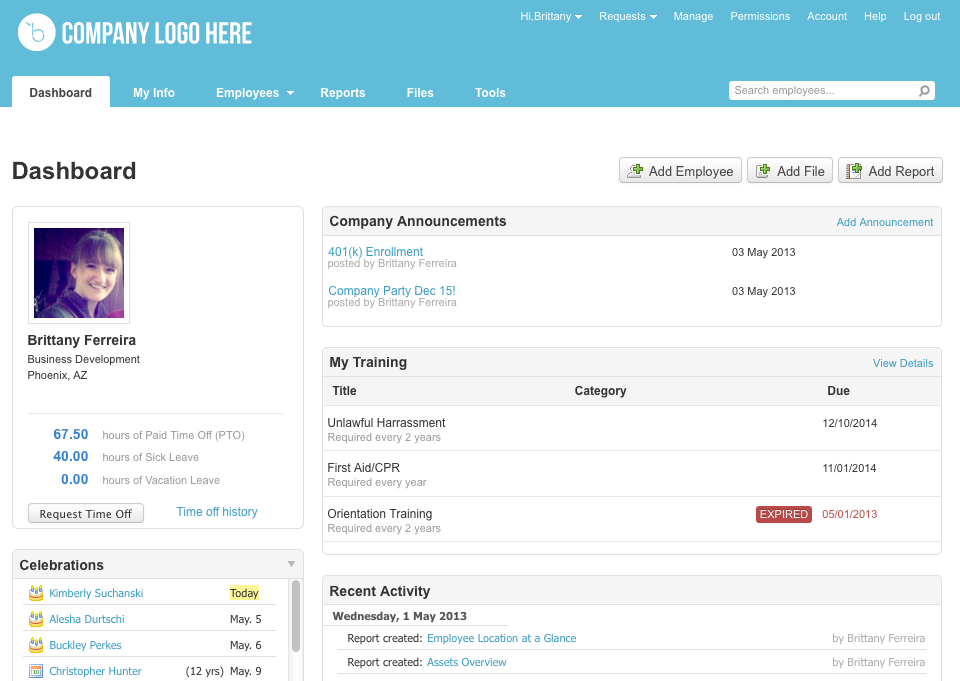Click the Celebrations list scrollbar
960x681 pixels.
coord(296,615)
